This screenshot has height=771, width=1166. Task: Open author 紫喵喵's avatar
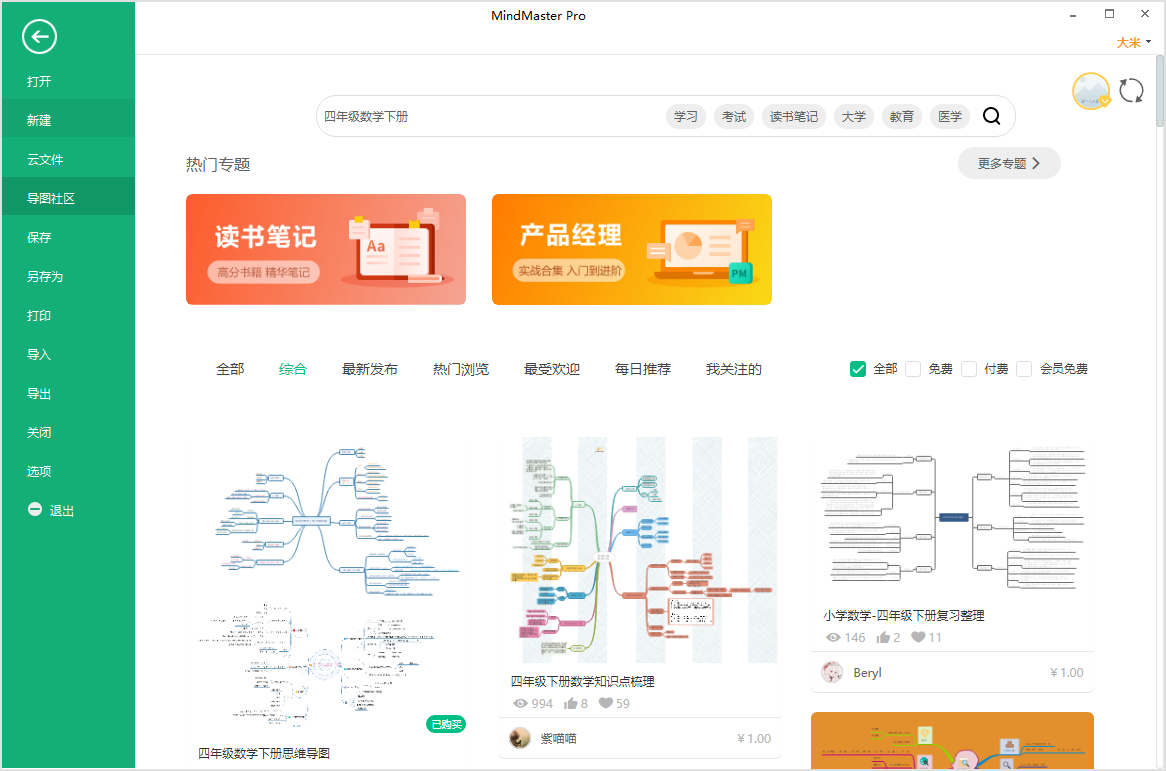520,738
